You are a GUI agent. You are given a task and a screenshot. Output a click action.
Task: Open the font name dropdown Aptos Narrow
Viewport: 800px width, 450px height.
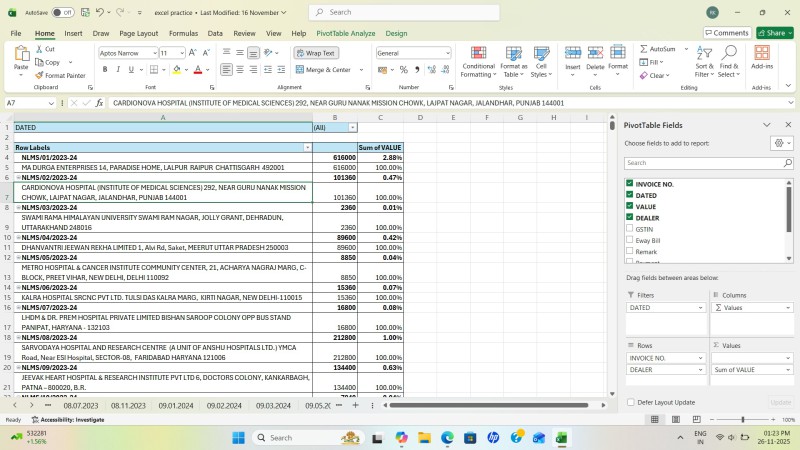tap(153, 53)
